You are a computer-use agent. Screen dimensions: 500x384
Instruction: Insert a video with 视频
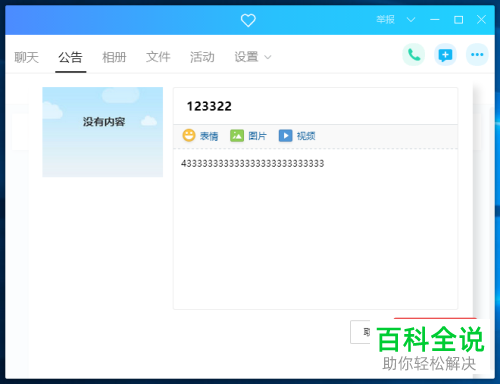[297, 136]
